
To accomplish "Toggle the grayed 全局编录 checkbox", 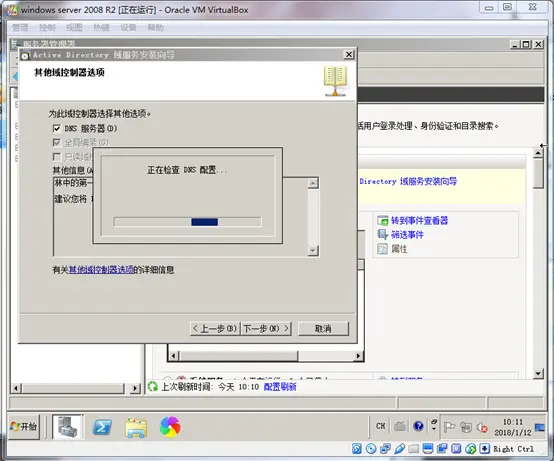I will click(x=57, y=142).
